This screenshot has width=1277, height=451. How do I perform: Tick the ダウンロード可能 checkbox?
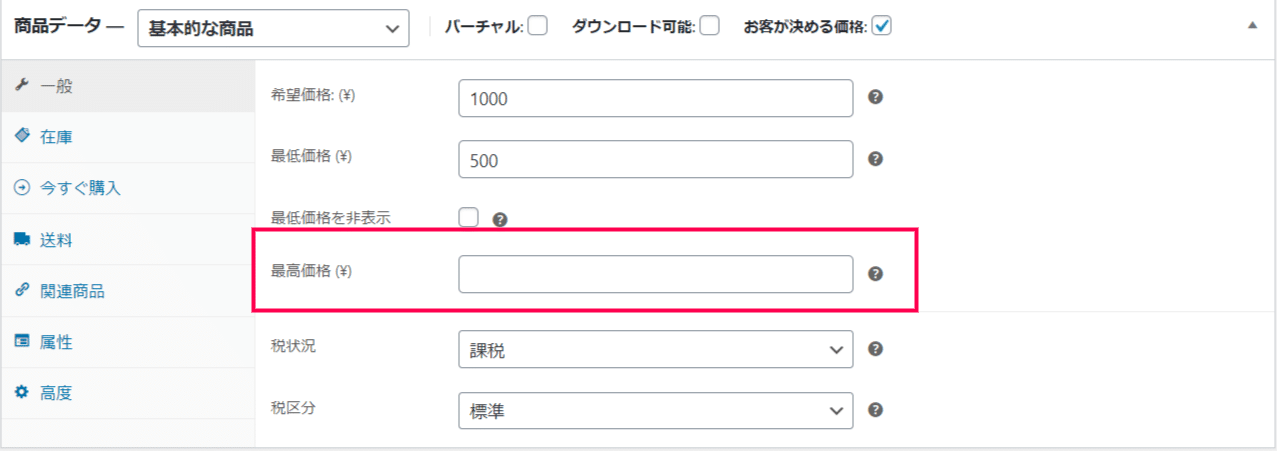pyautogui.click(x=710, y=27)
